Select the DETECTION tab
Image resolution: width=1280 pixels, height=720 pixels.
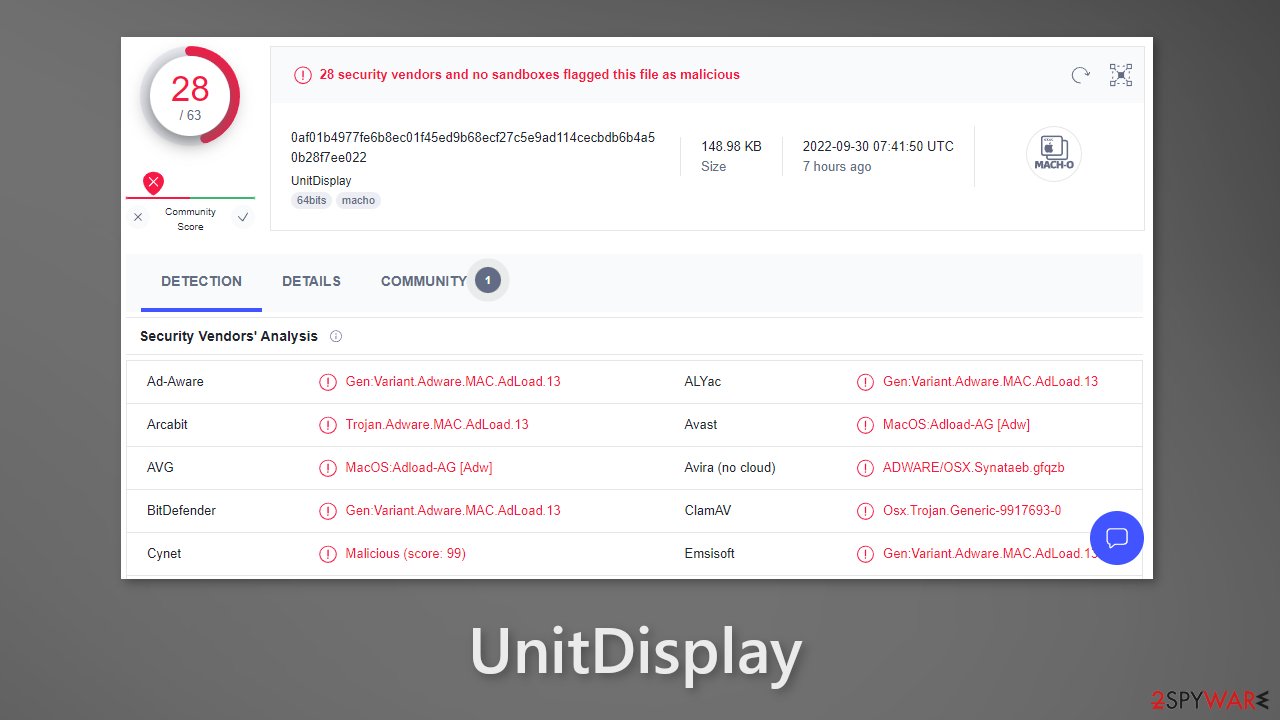tap(201, 281)
